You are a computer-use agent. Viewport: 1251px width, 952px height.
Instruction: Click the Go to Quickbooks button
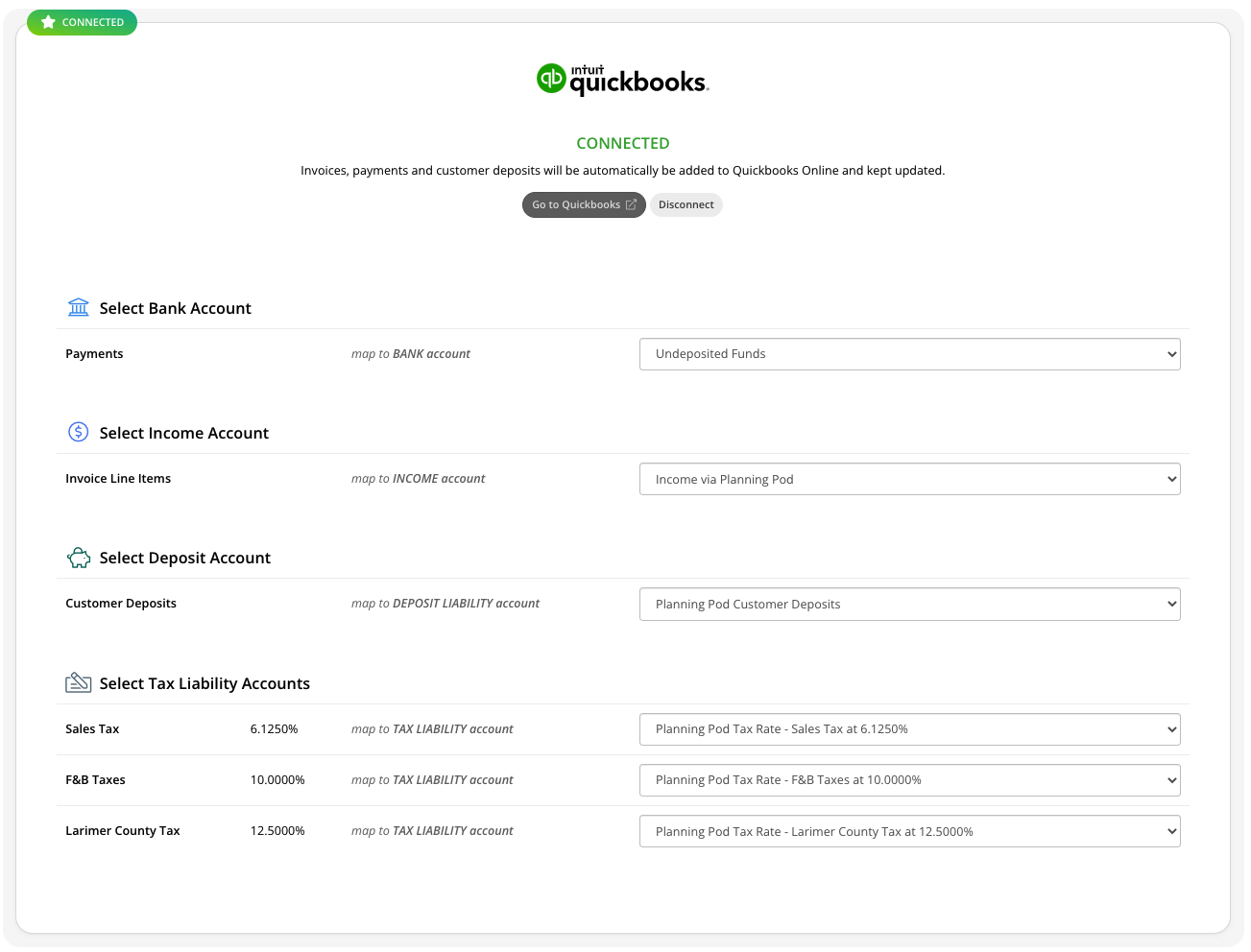[x=584, y=204]
